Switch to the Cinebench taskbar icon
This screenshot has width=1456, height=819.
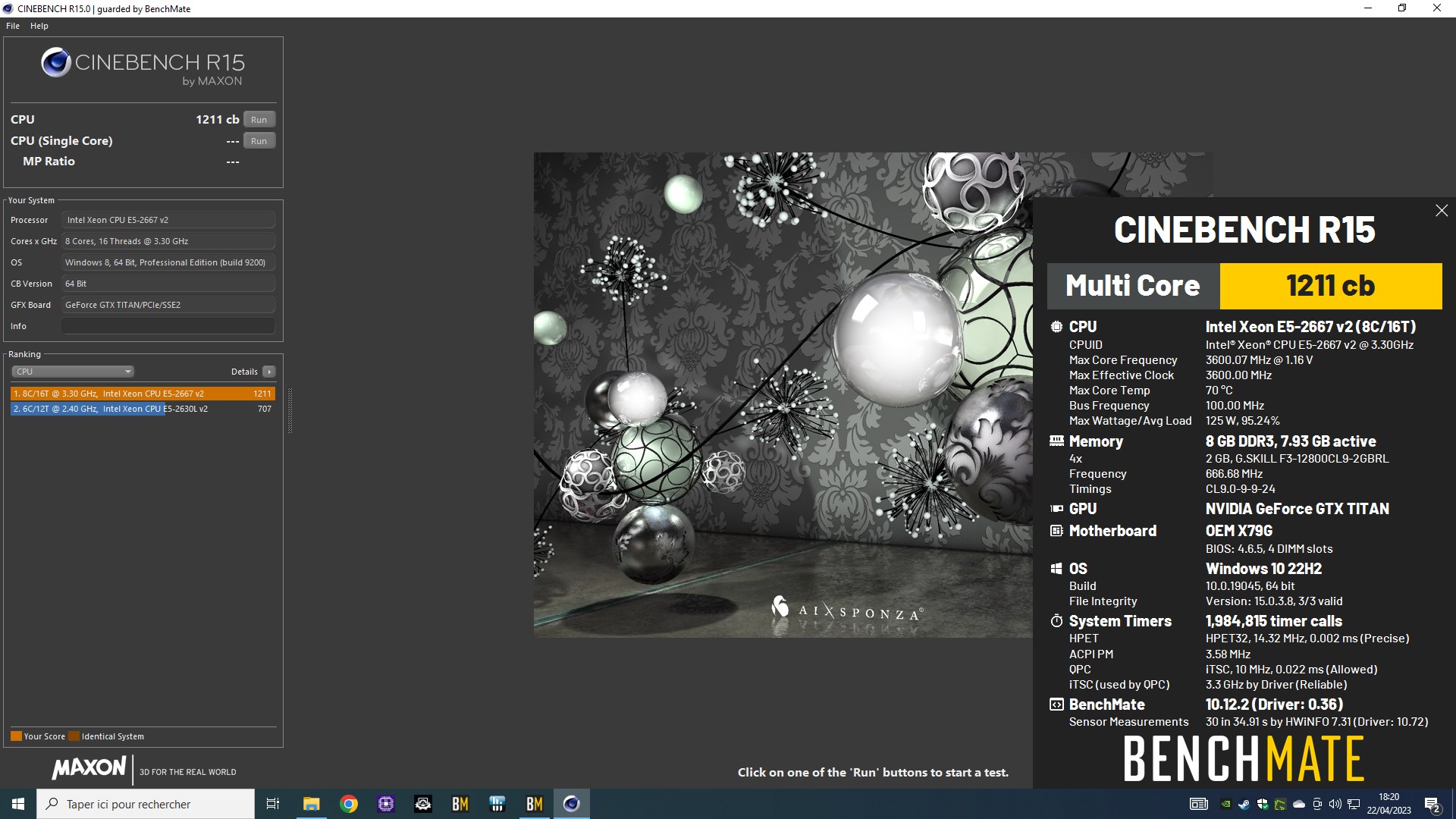pos(572,804)
